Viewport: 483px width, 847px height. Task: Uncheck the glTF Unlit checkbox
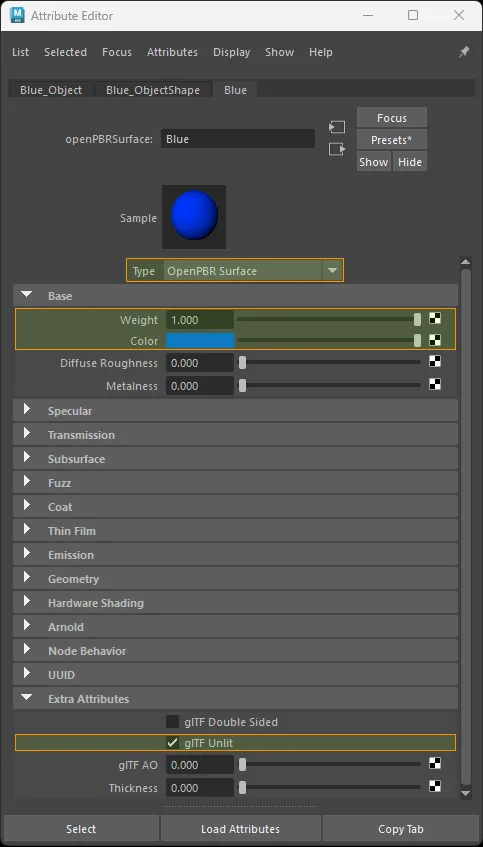[172, 743]
